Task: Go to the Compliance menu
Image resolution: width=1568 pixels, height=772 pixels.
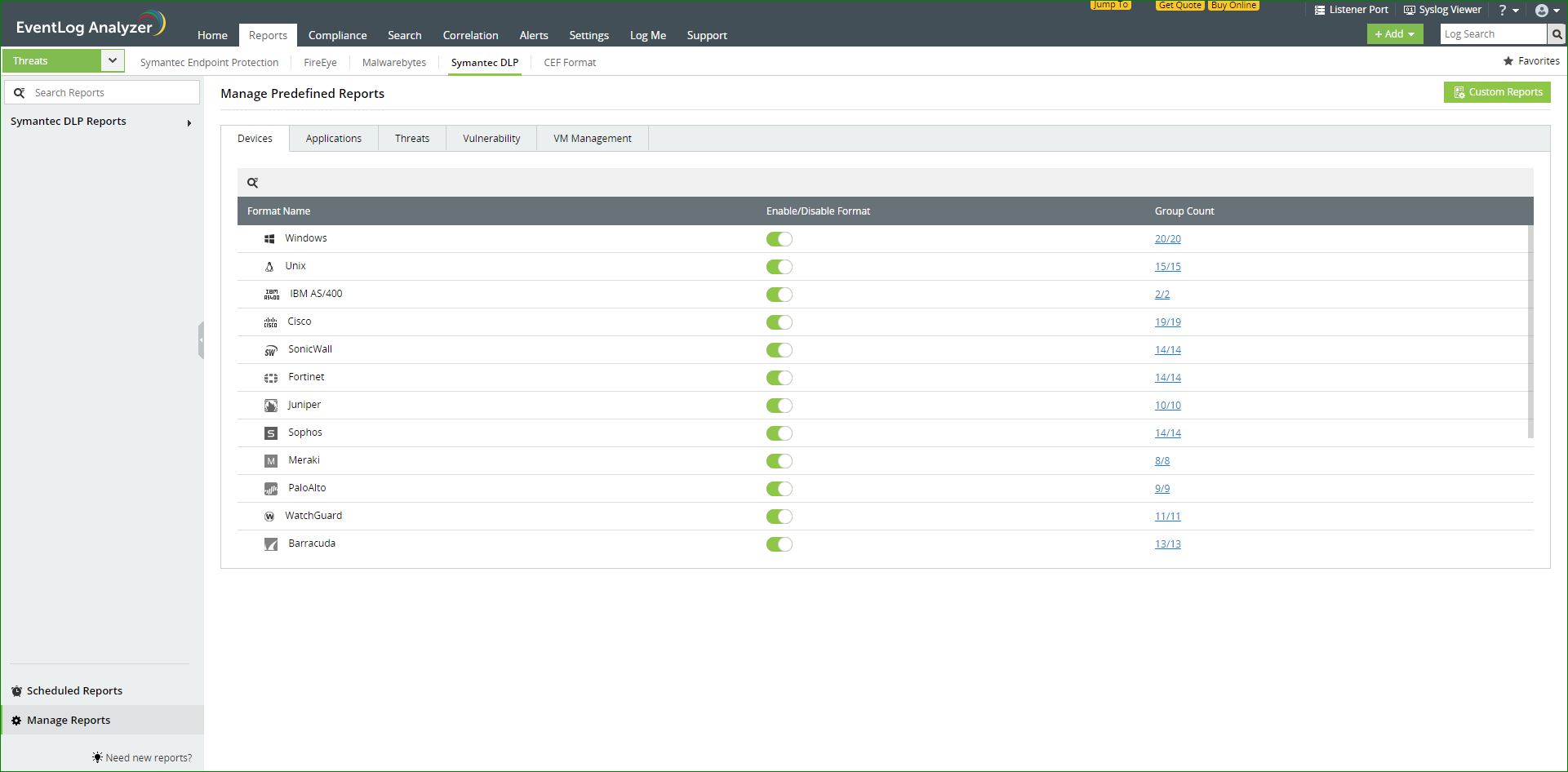Action: pos(337,35)
